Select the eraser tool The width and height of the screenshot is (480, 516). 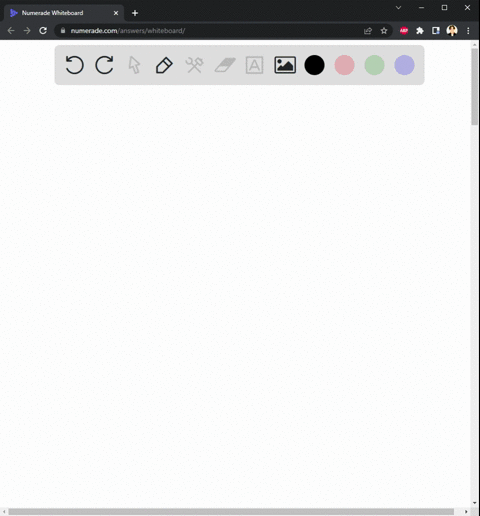[225, 65]
